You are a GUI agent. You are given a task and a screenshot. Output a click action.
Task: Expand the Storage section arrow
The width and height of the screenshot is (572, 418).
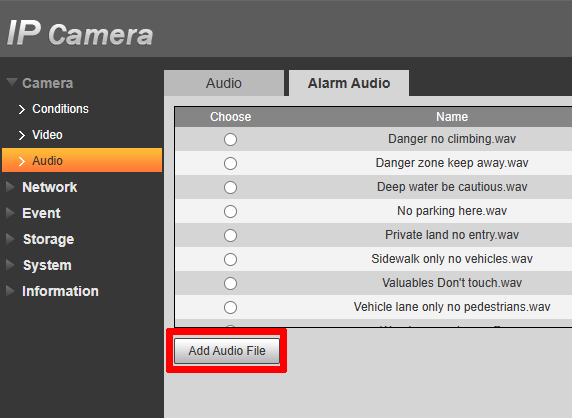tap(10, 239)
